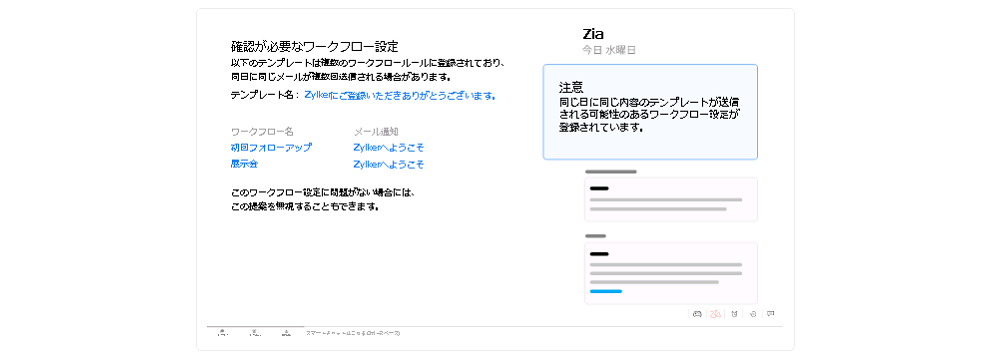The height and width of the screenshot is (360, 1000).
Task: Open the gamepad icon in bottom toolbar
Action: tap(697, 313)
